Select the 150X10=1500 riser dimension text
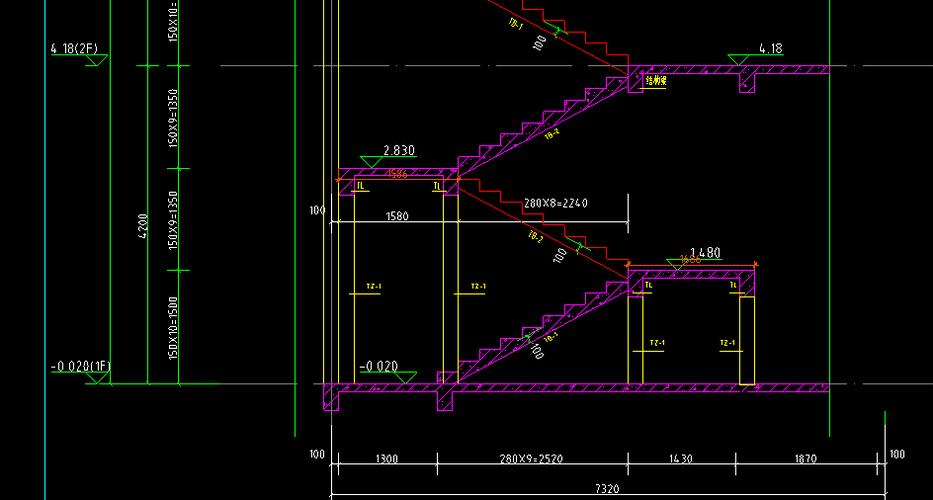Screen dimensions: 933x500 tap(172, 327)
